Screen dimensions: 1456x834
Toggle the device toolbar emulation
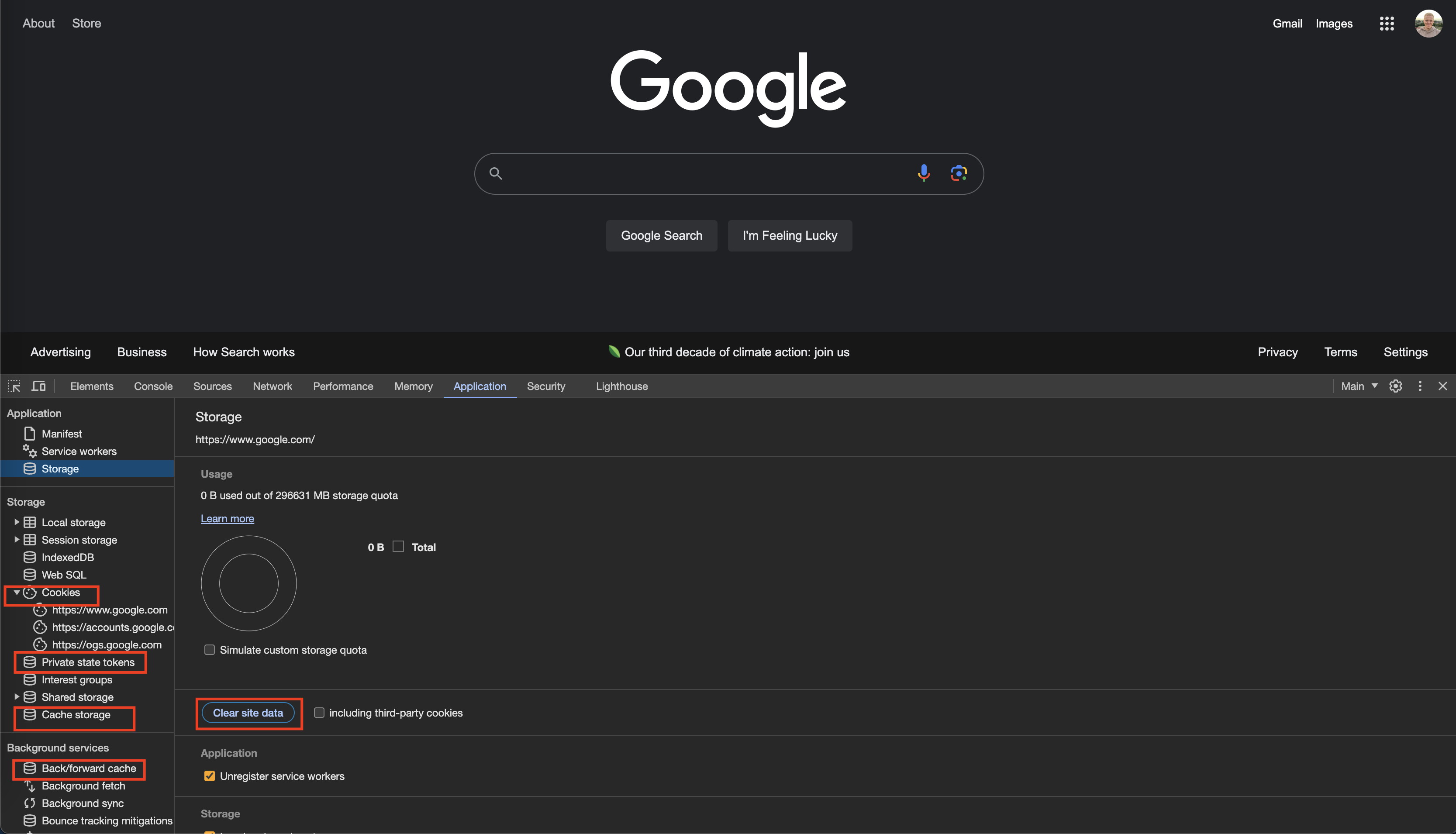(38, 386)
